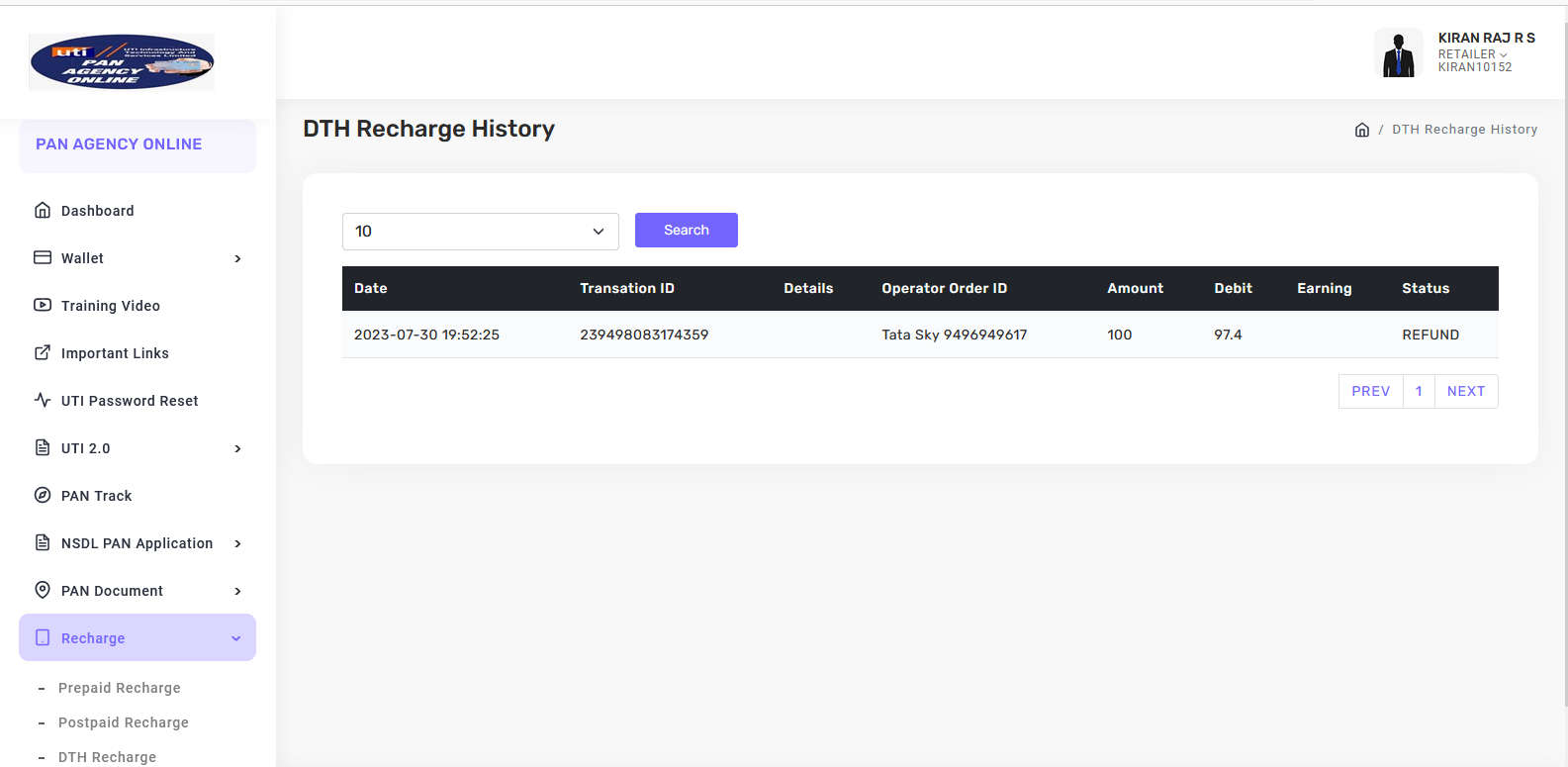Image resolution: width=1568 pixels, height=767 pixels.
Task: Click the PAN Track compass icon
Action: coord(43,495)
